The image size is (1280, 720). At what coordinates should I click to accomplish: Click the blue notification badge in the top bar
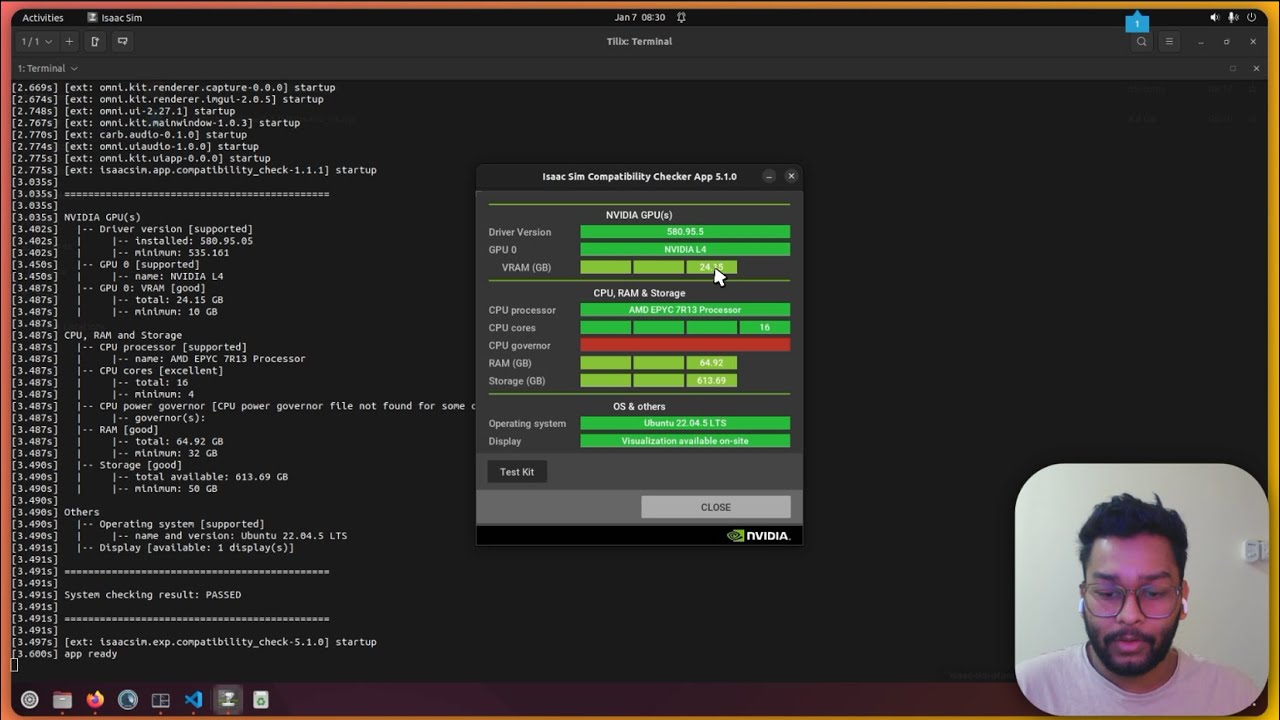point(1137,23)
